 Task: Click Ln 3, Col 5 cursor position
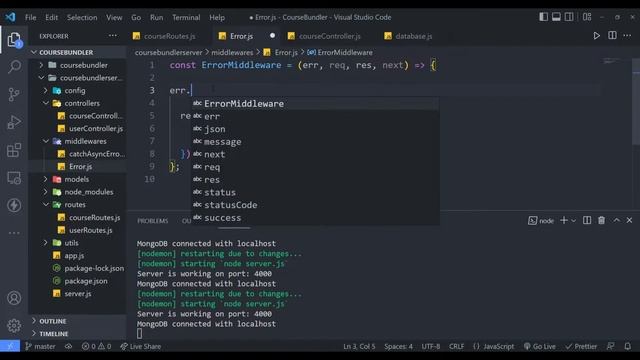(359, 346)
